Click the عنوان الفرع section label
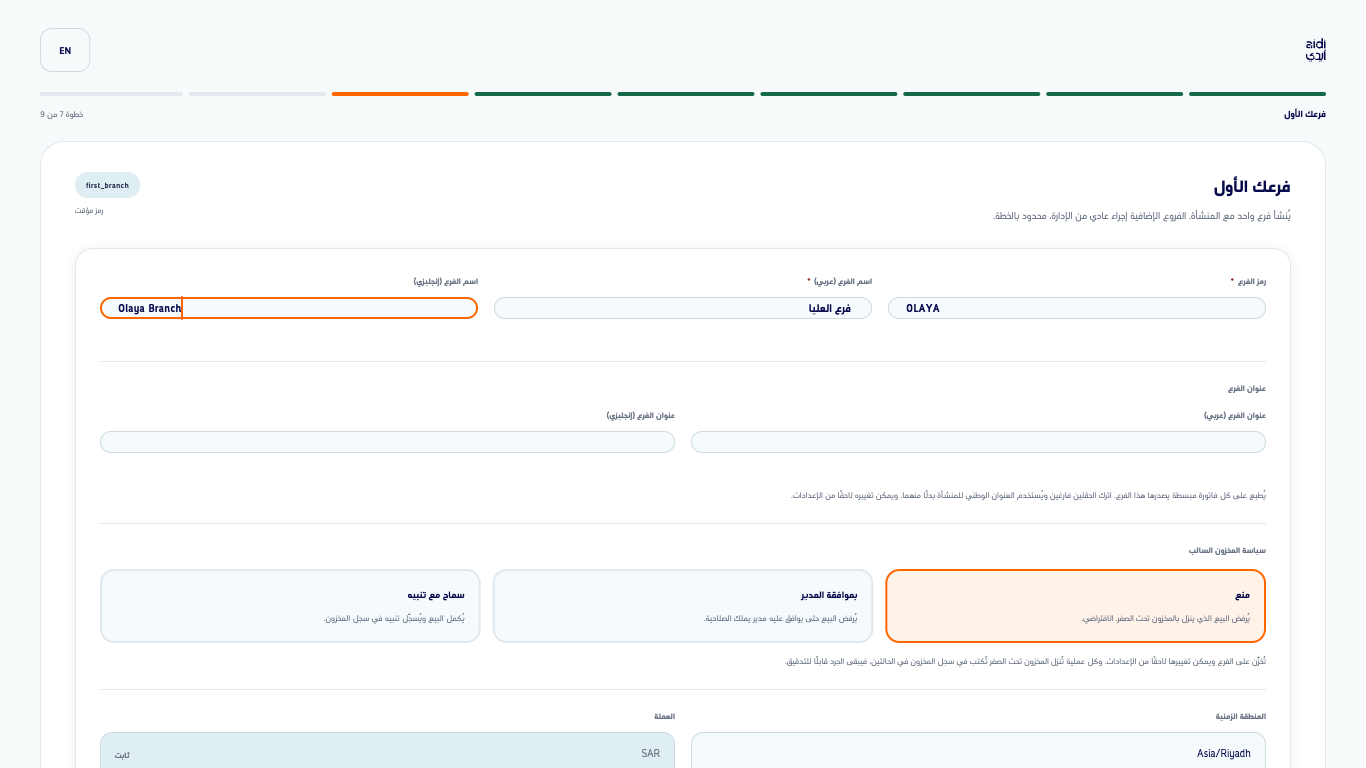 (x=1248, y=388)
